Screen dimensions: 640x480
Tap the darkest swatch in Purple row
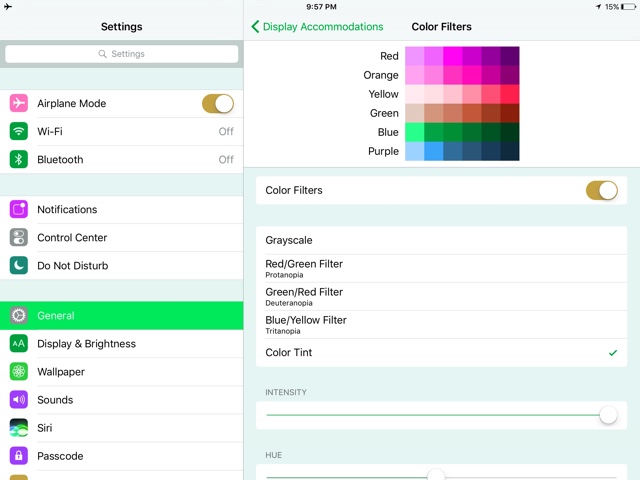510,151
